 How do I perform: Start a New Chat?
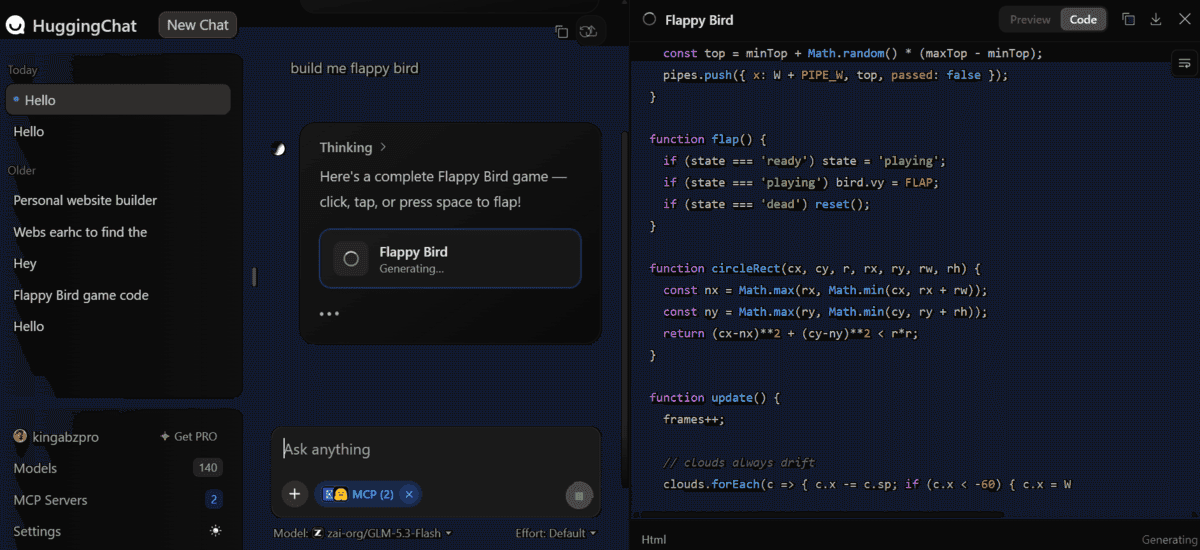pyautogui.click(x=197, y=25)
